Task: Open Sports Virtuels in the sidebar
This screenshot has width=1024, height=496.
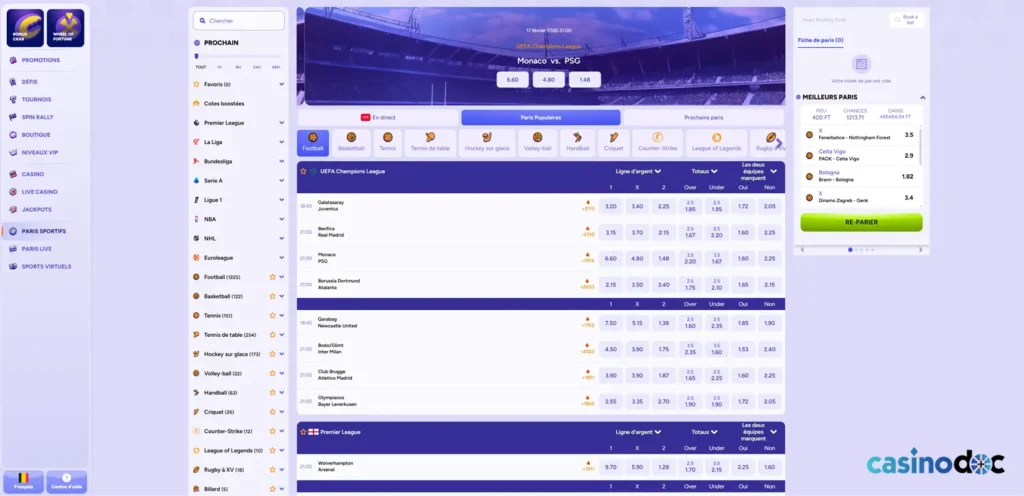Action: click(46, 266)
